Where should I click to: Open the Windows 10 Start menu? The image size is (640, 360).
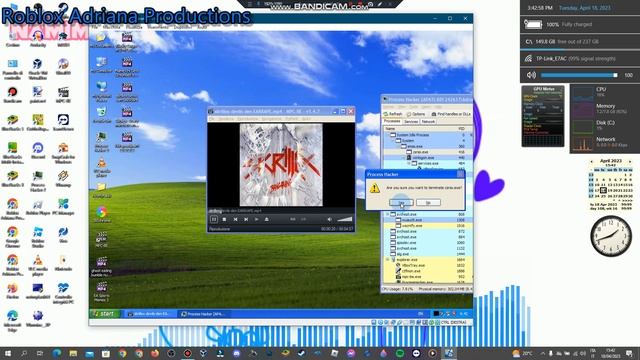7,353
